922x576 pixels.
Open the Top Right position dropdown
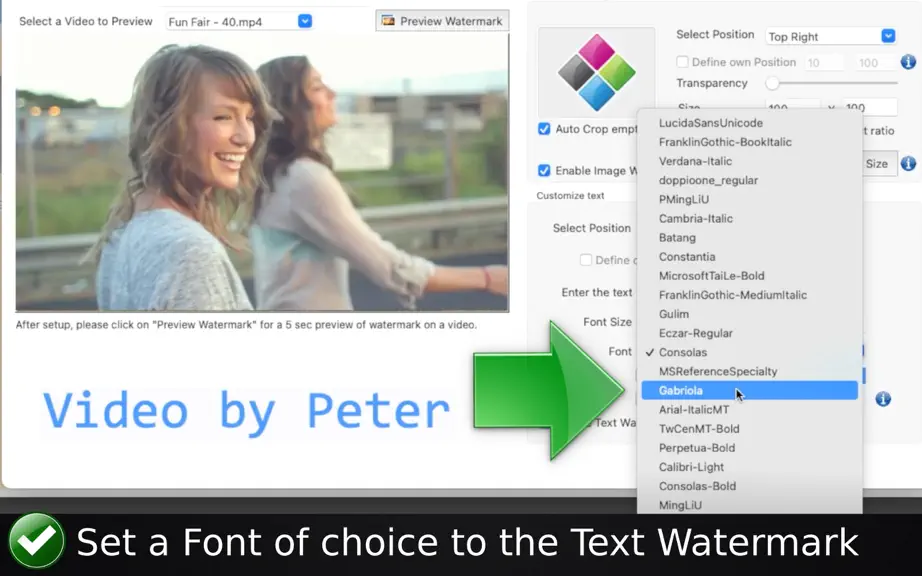click(830, 36)
